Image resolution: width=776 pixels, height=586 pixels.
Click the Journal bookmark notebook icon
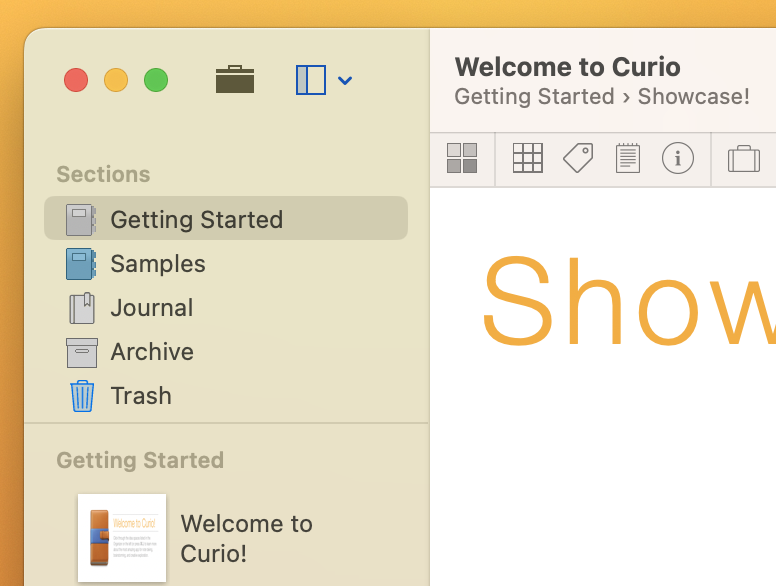tap(82, 308)
